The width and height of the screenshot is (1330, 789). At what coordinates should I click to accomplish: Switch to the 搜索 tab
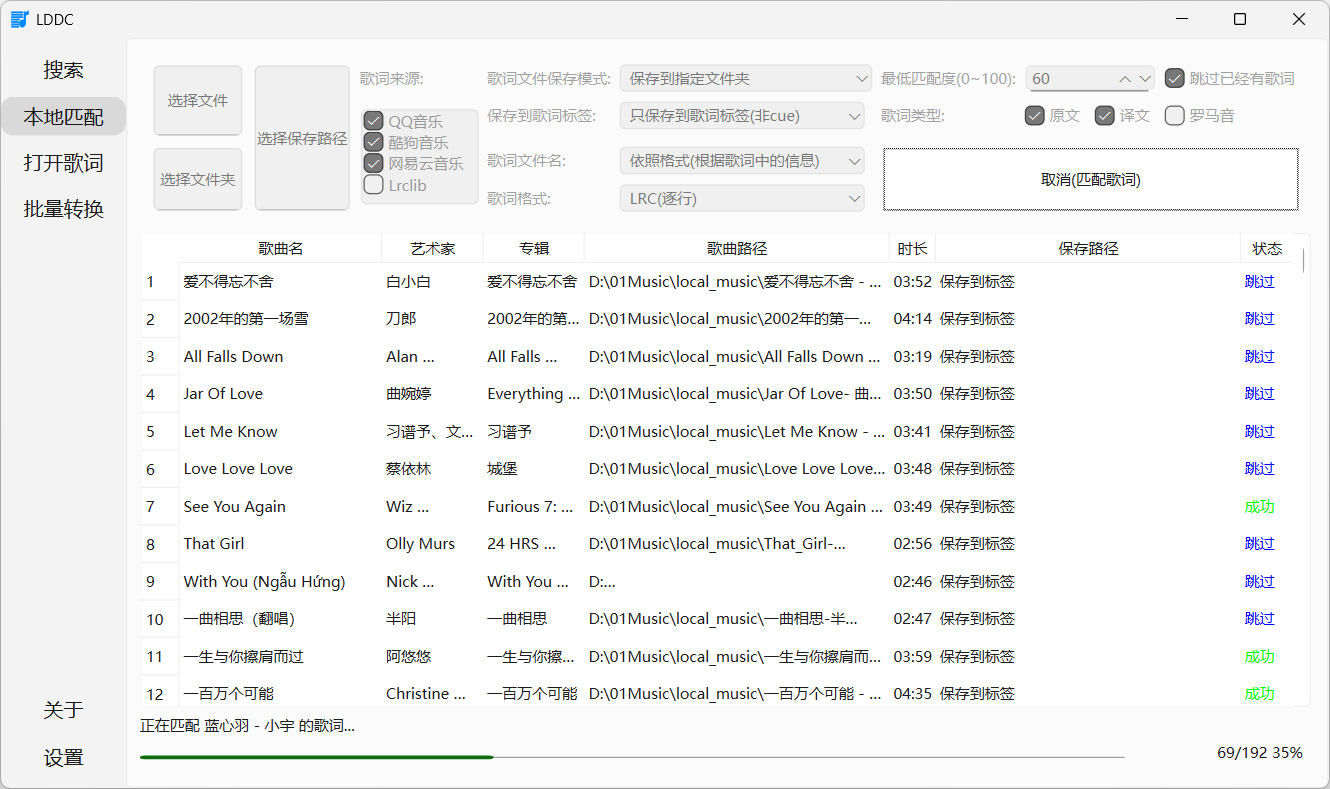(63, 70)
